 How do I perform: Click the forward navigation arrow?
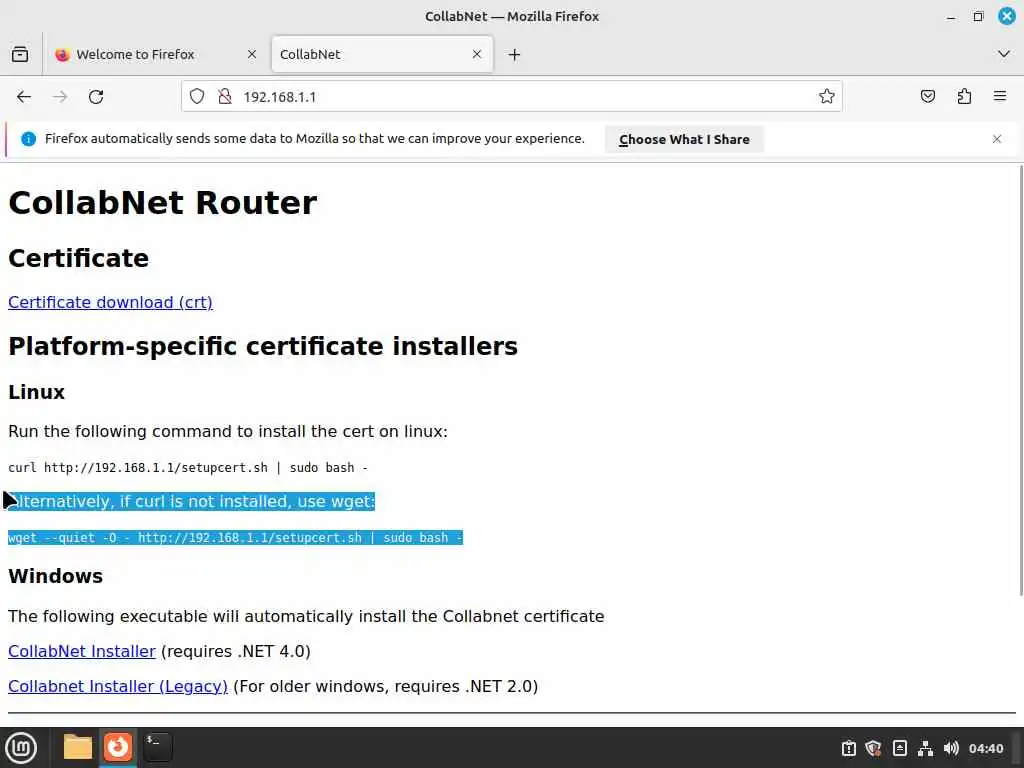[60, 97]
